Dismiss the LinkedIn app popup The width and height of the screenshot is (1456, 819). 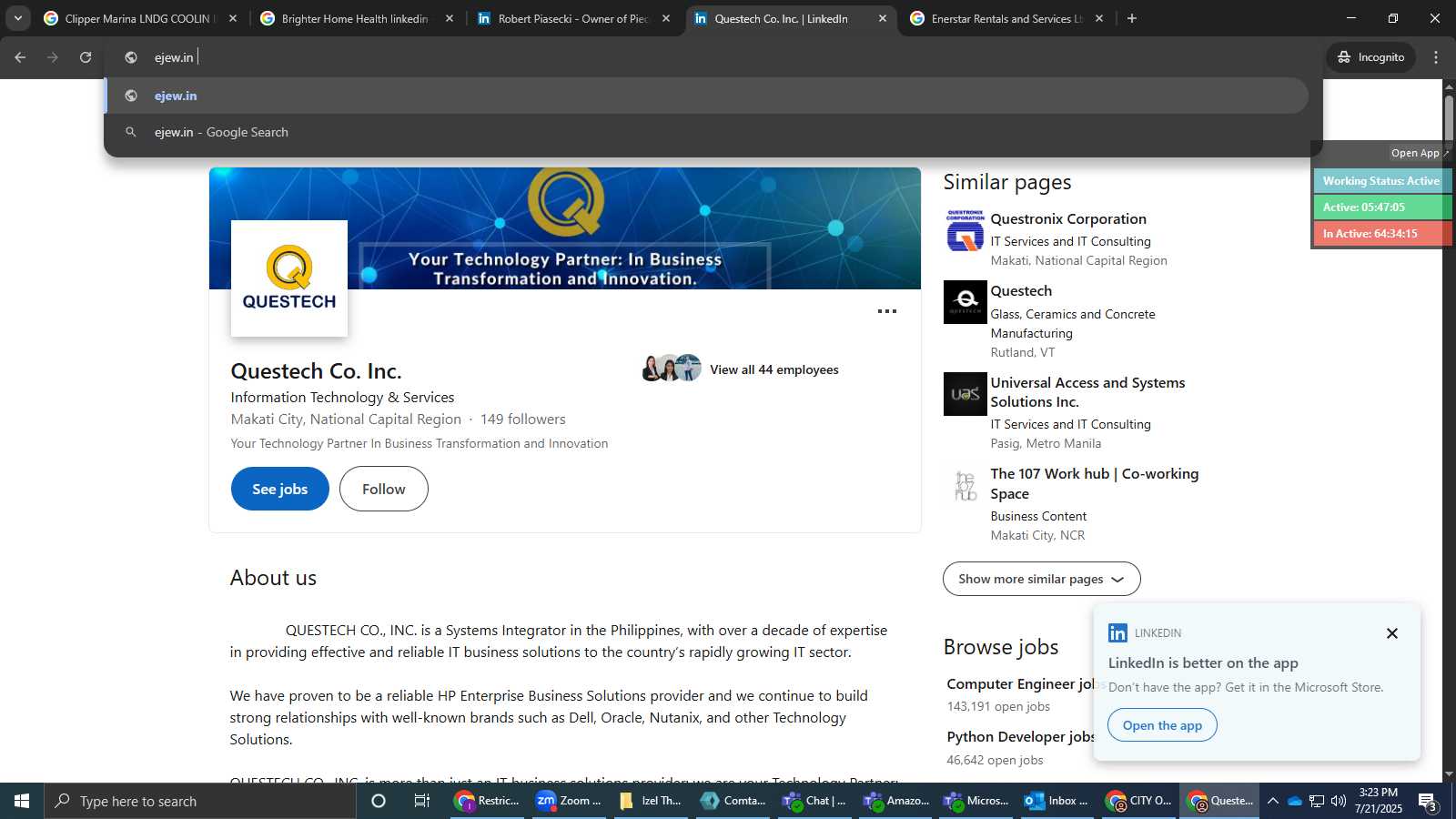(1392, 633)
